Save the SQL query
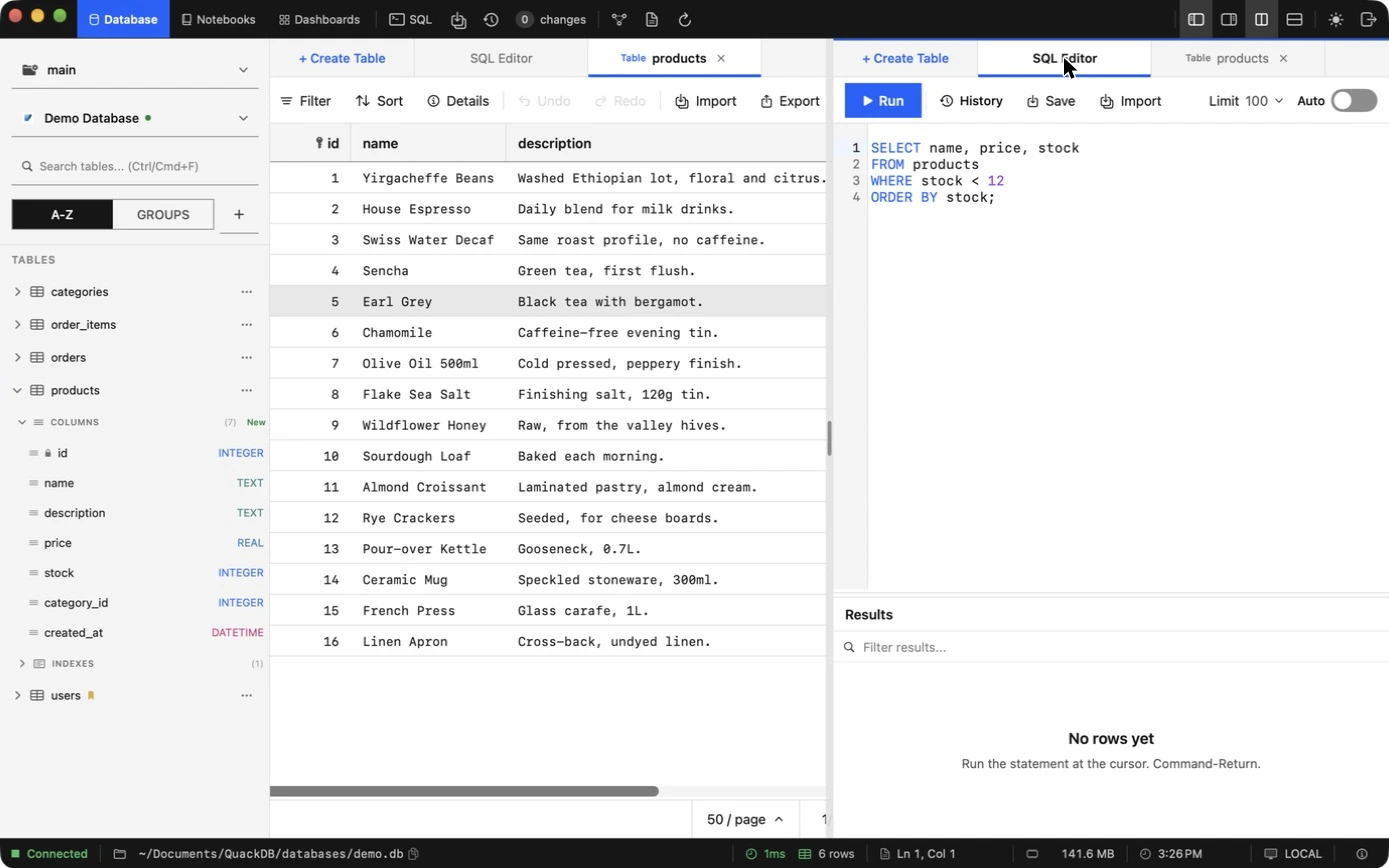The width and height of the screenshot is (1389, 868). pos(1050,101)
